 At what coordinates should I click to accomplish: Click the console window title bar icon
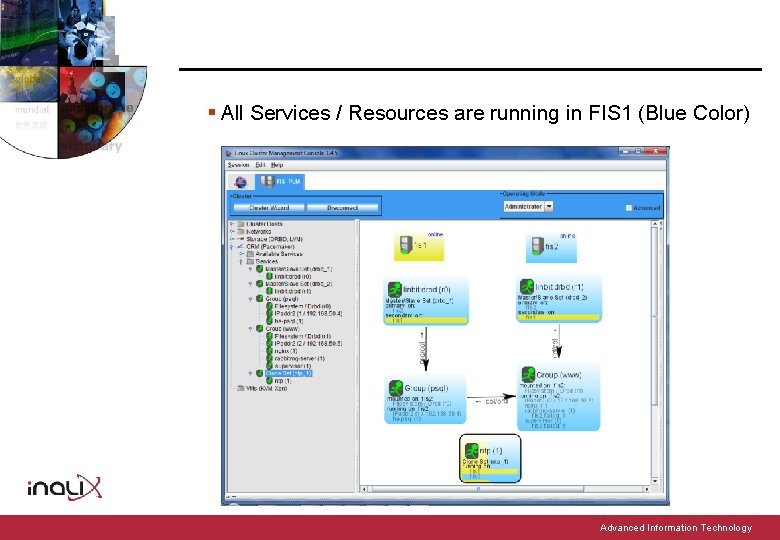click(229, 153)
